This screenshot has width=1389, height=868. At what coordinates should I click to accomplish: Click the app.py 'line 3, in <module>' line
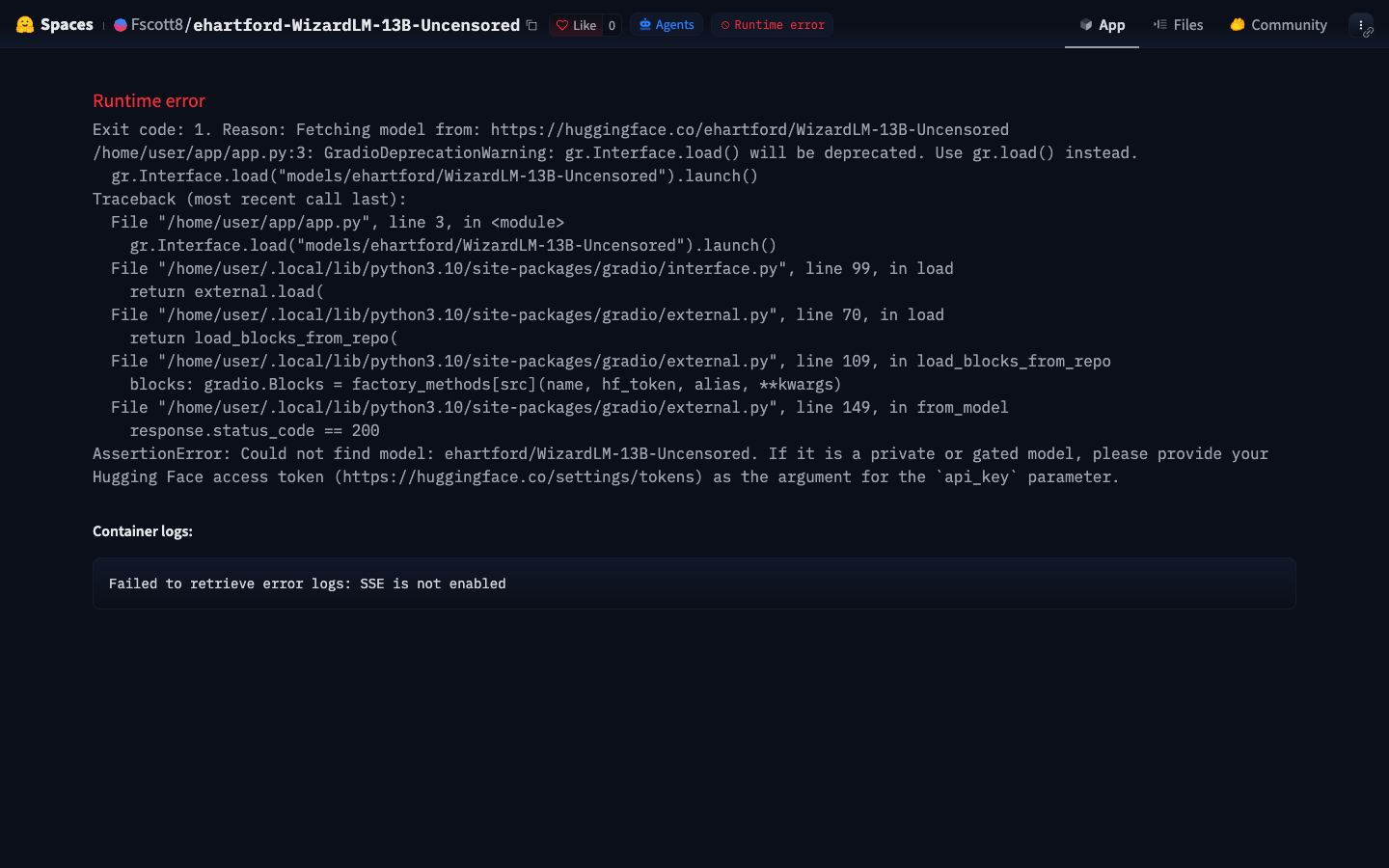pyautogui.click(x=338, y=222)
